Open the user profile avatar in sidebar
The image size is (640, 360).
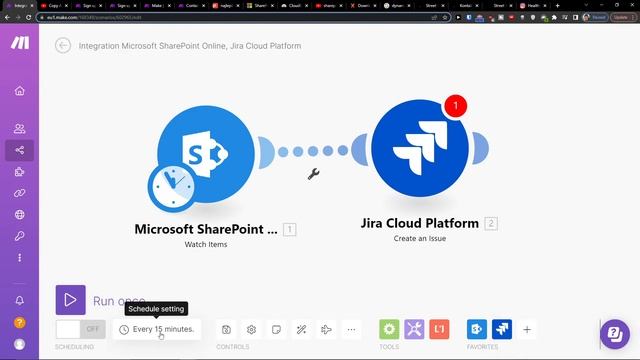point(20,344)
